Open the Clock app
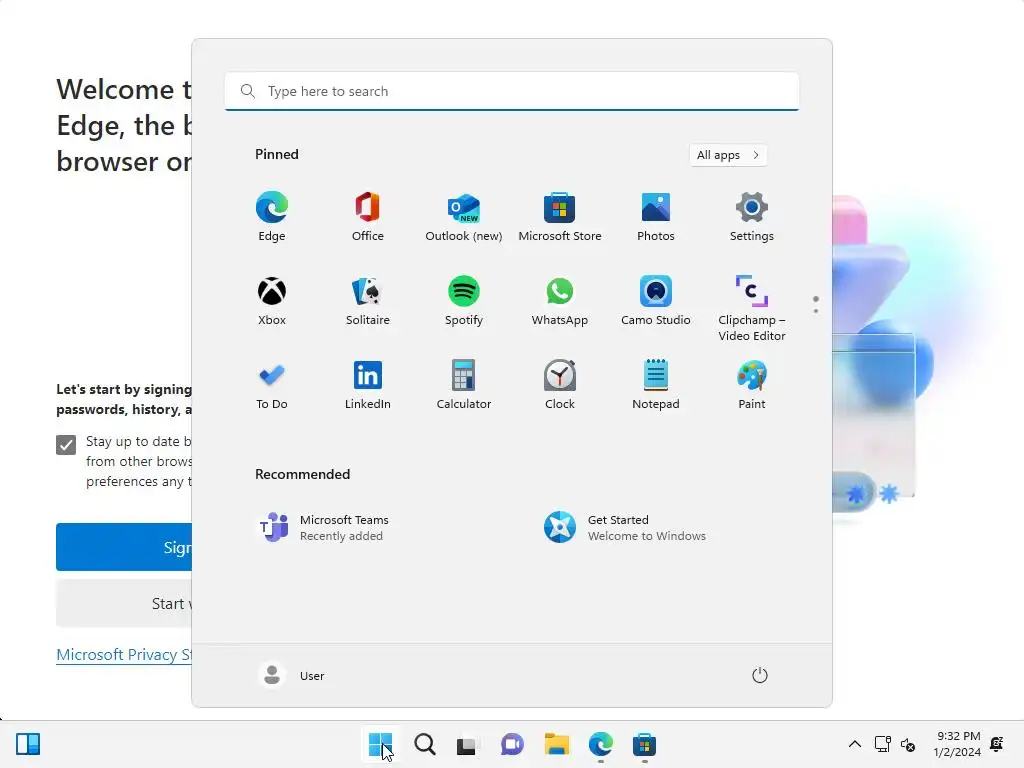Viewport: 1024px width, 768px height. (560, 385)
